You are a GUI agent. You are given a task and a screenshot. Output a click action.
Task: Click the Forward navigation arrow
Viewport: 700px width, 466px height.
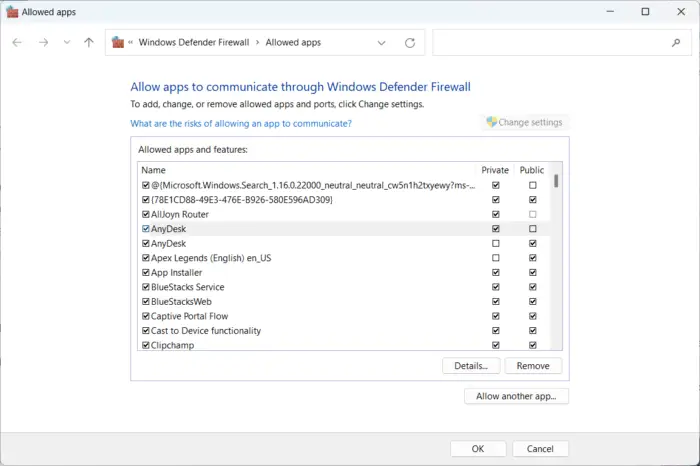[43, 43]
